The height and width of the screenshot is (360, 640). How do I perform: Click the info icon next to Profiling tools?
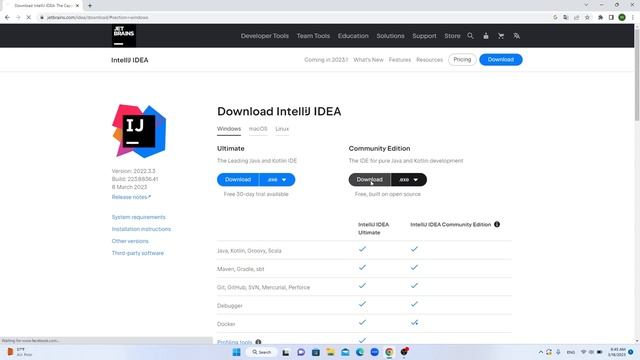[258, 342]
